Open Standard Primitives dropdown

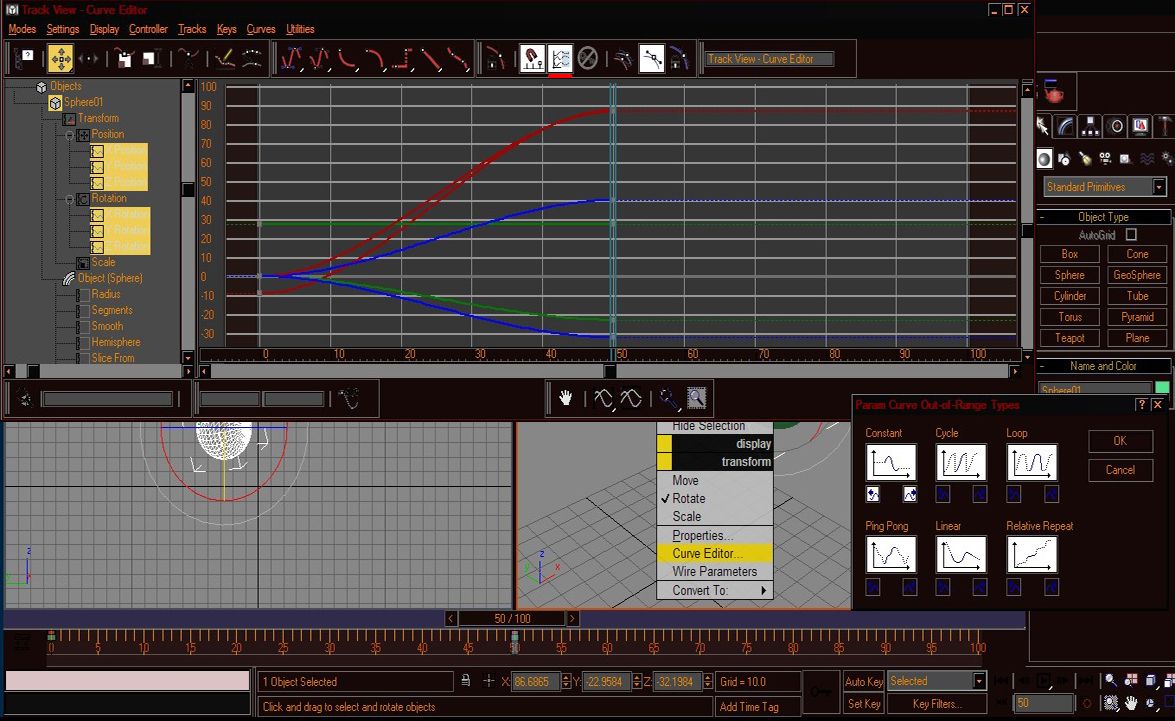(x=1105, y=187)
